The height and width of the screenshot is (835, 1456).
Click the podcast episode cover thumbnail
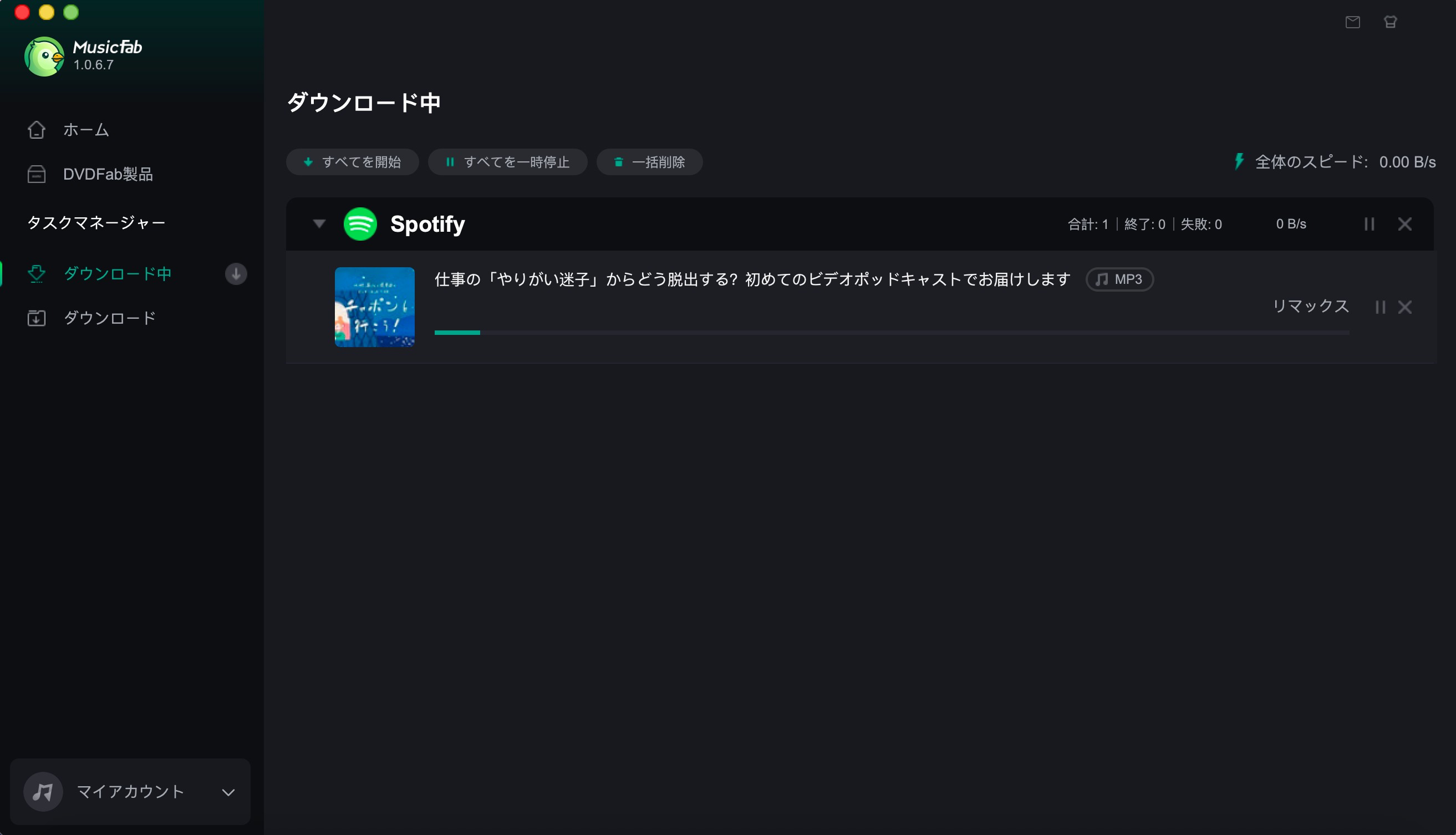pos(374,307)
